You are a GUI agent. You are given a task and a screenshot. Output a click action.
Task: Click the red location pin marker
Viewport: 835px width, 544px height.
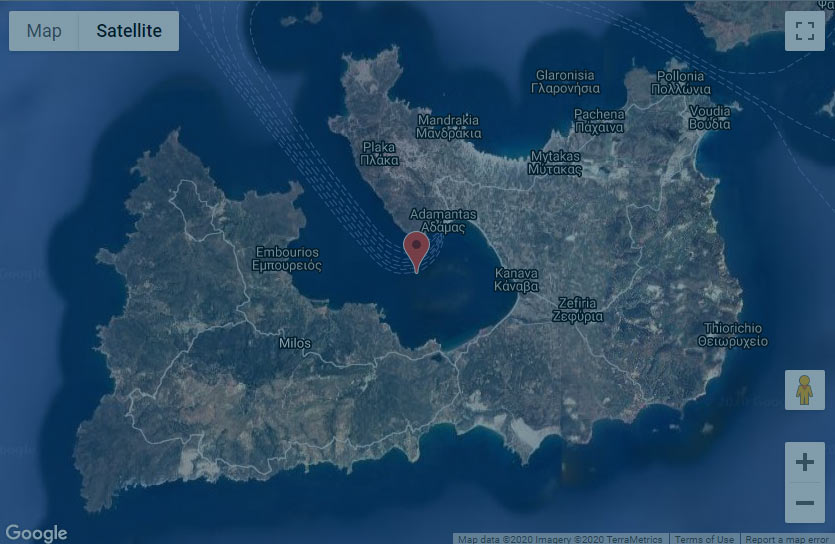click(x=416, y=251)
